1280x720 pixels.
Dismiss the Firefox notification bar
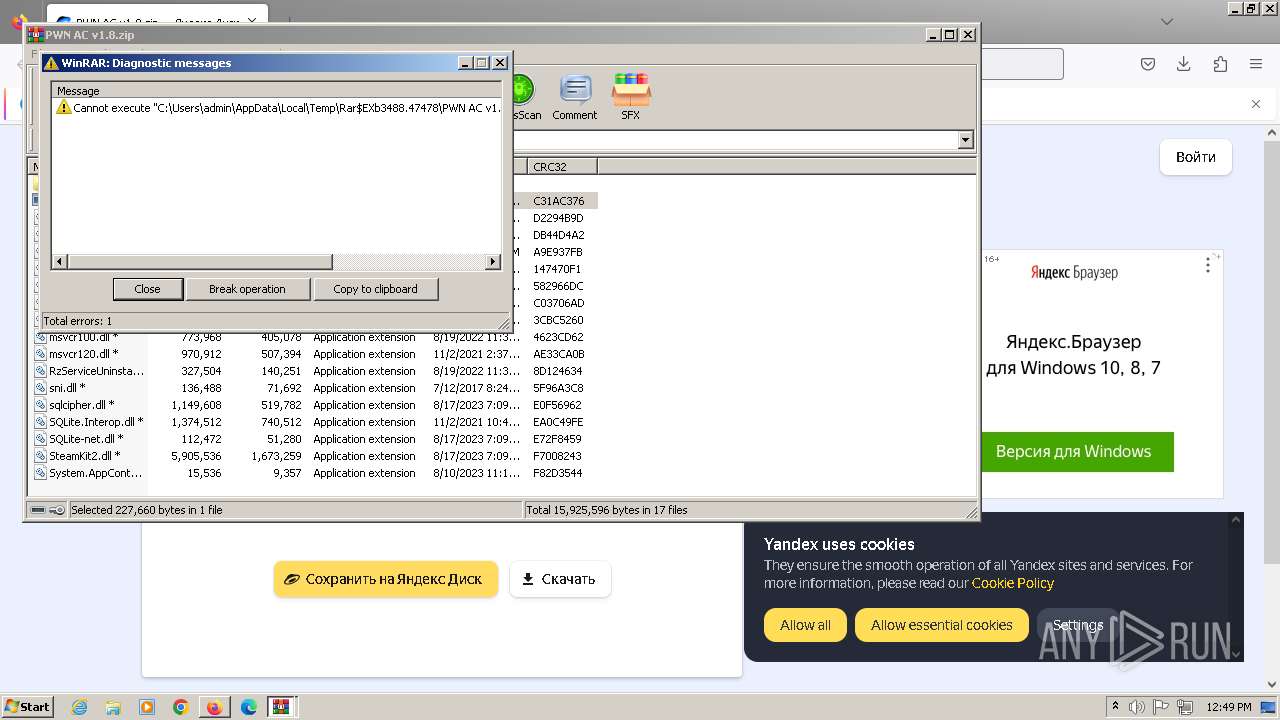(x=1256, y=104)
